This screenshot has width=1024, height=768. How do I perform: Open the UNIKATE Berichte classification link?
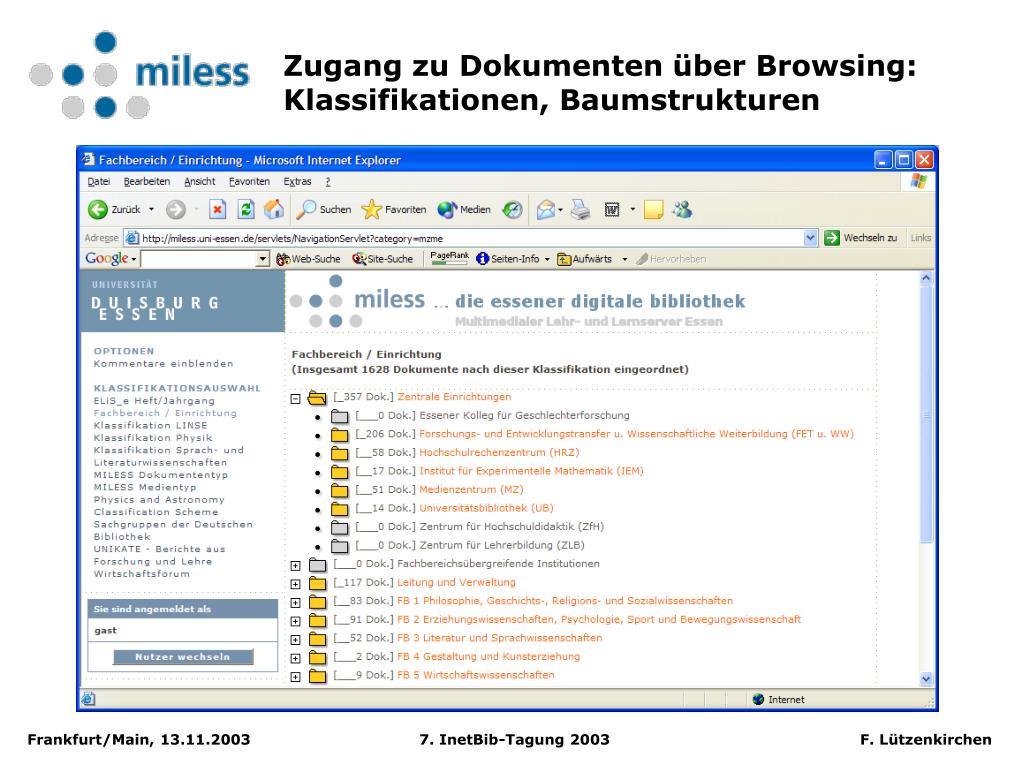tap(160, 555)
